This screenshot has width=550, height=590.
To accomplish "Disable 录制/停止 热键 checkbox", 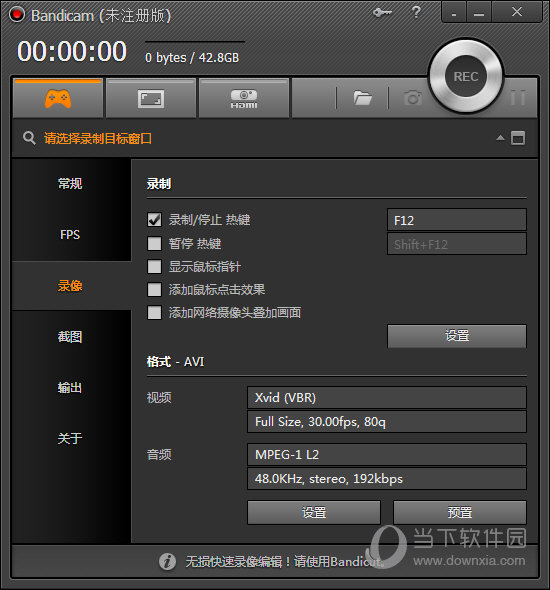I will [x=154, y=220].
